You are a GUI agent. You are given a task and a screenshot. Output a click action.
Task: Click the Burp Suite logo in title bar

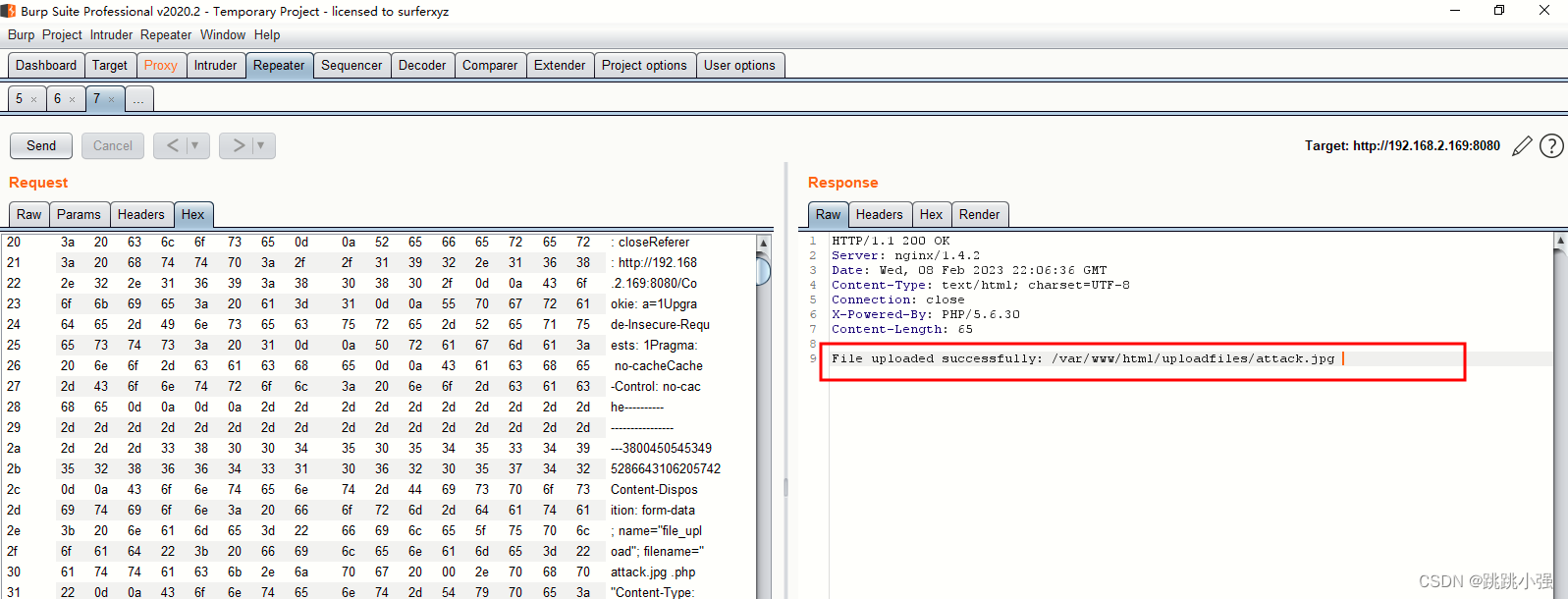[8, 11]
